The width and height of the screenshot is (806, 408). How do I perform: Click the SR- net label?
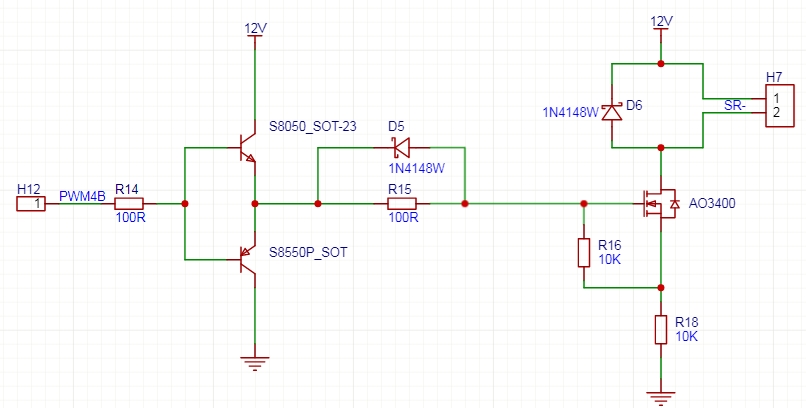pos(735,105)
